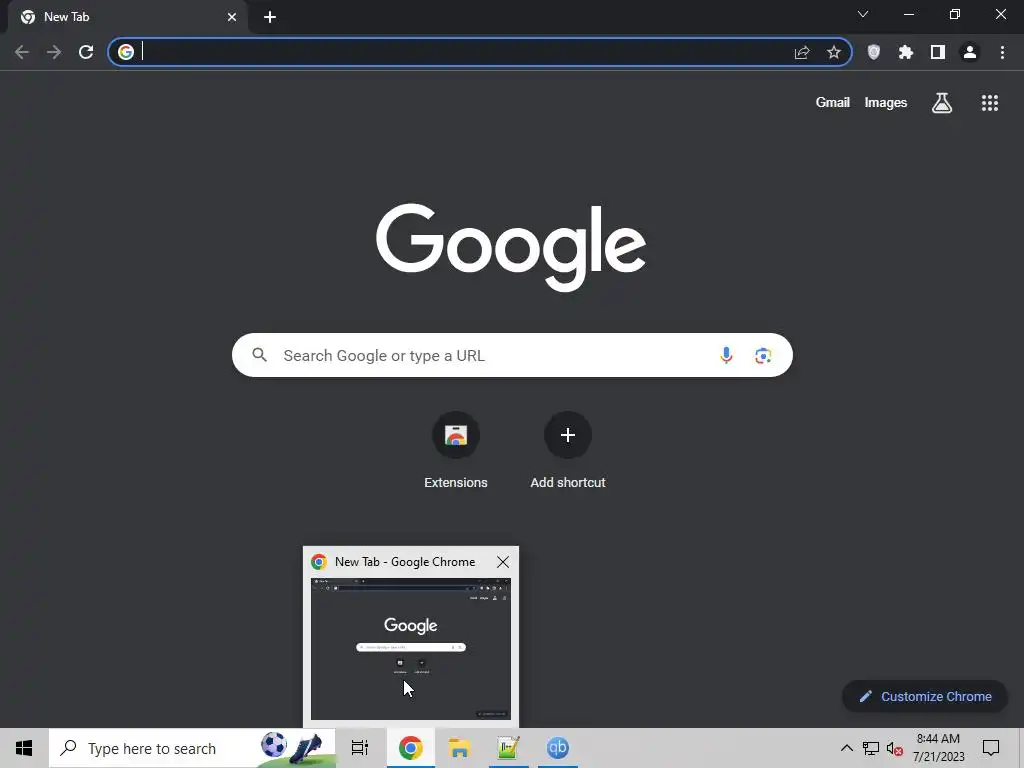Close the New Tab - Google Chrome preview

click(503, 562)
